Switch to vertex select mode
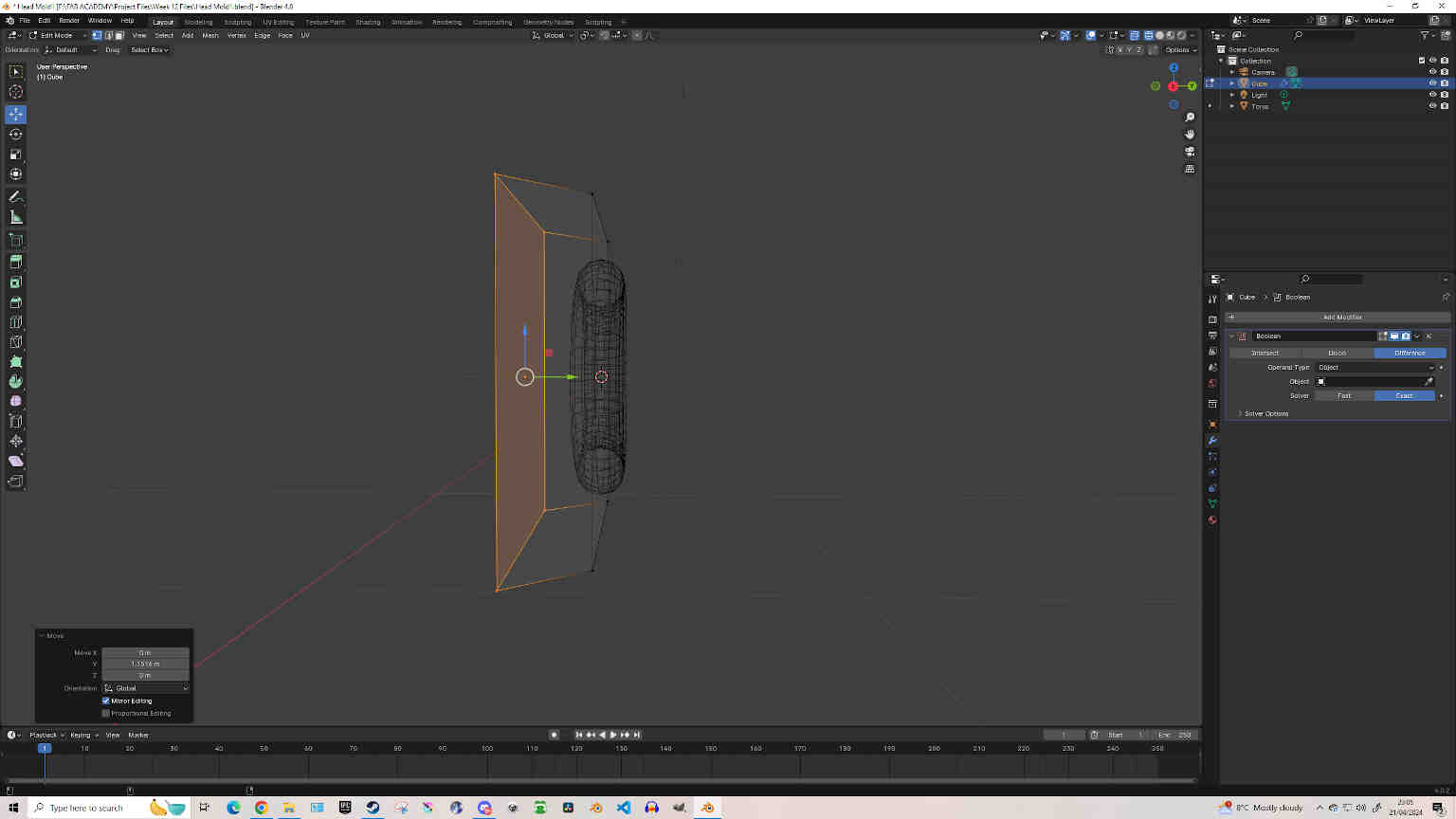The image size is (1456, 819). tap(97, 35)
